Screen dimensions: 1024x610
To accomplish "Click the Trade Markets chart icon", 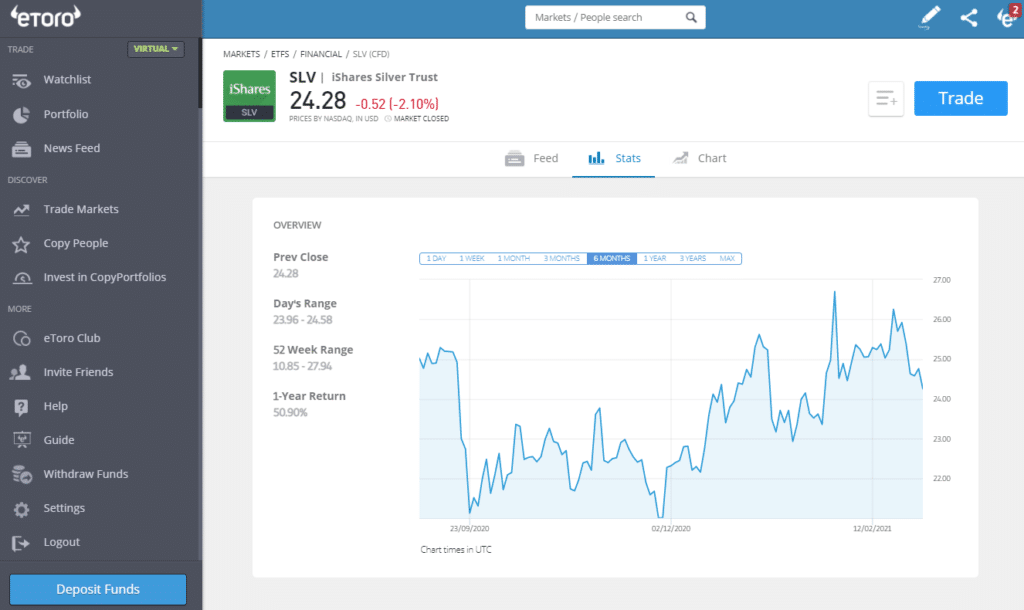I will click(x=21, y=210).
